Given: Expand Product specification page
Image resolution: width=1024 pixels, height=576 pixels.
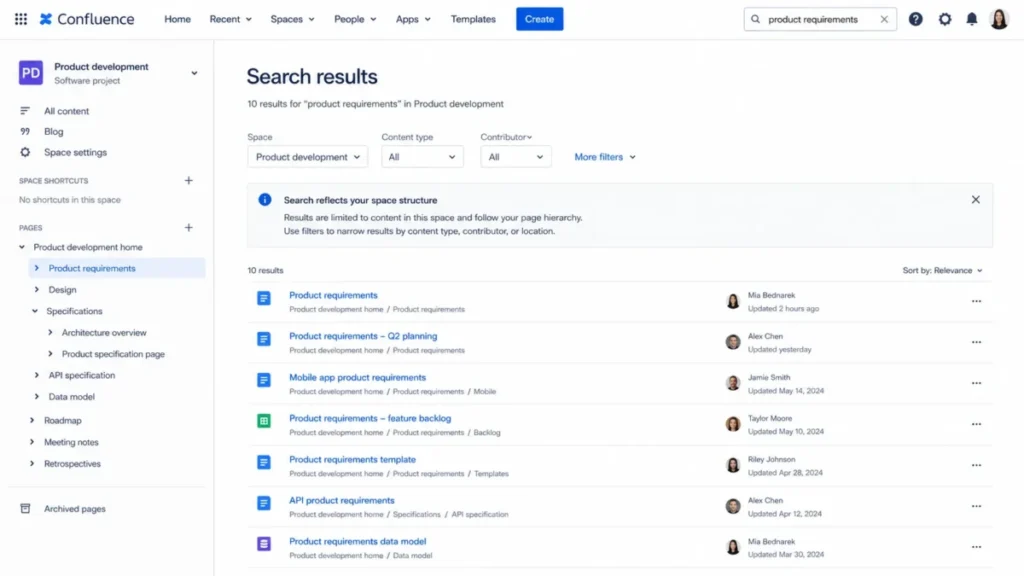Looking at the screenshot, I should click(x=50, y=353).
